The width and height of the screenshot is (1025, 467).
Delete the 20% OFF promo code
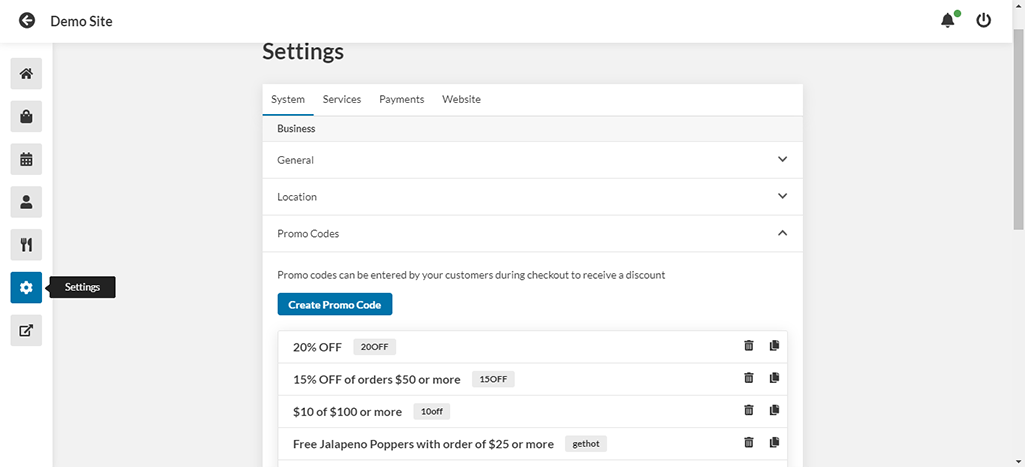click(749, 345)
